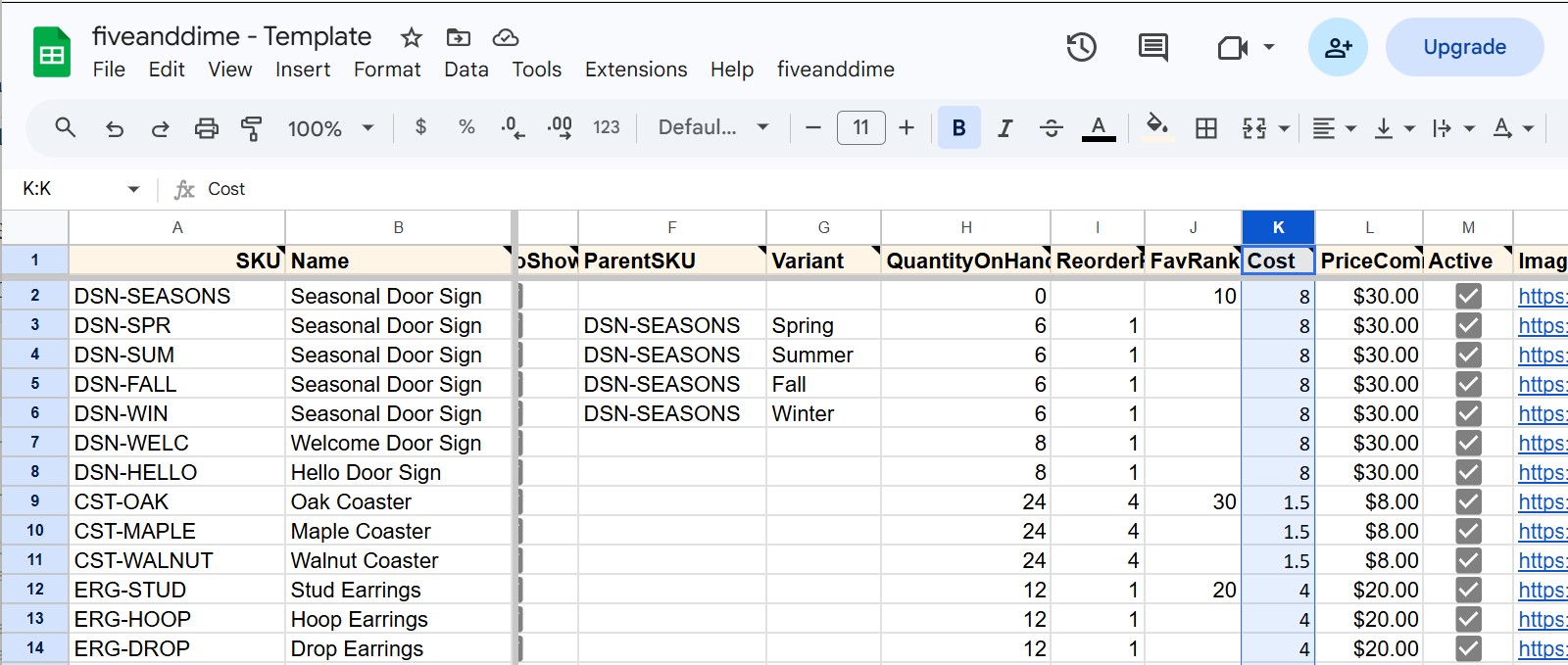Increase decimal places
The width and height of the screenshot is (1568, 665).
pyautogui.click(x=560, y=127)
